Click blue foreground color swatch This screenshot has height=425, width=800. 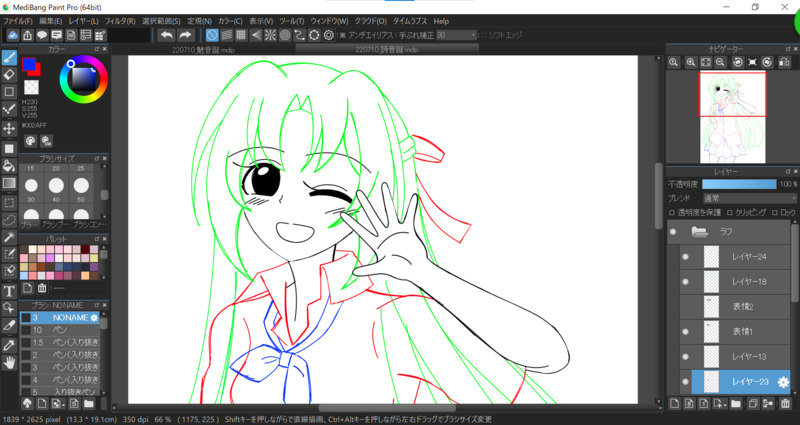point(29,65)
